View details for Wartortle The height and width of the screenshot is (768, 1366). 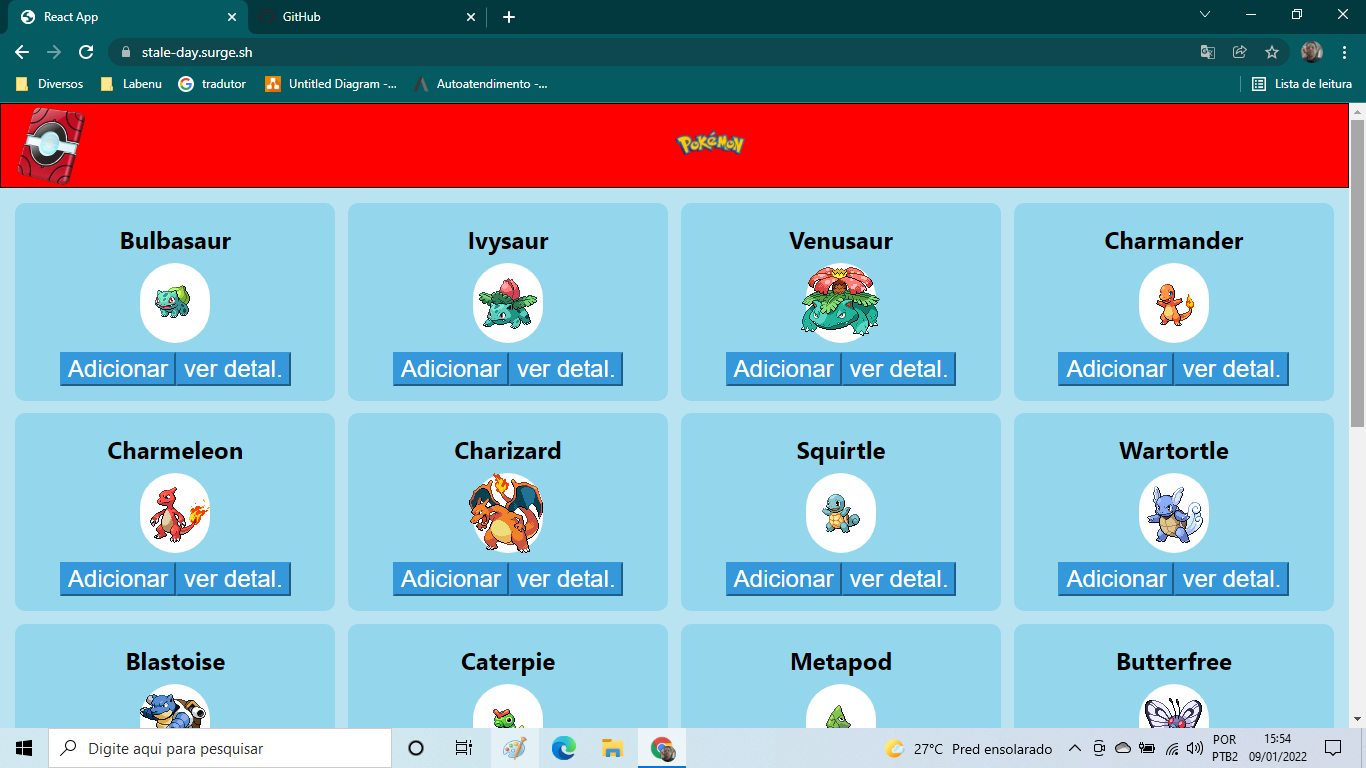(x=1232, y=579)
